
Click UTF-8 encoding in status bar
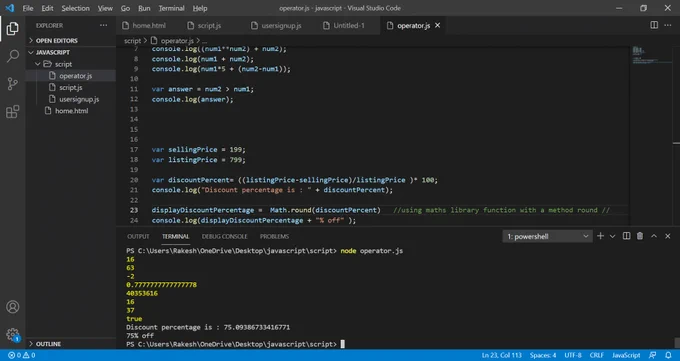[572, 355]
